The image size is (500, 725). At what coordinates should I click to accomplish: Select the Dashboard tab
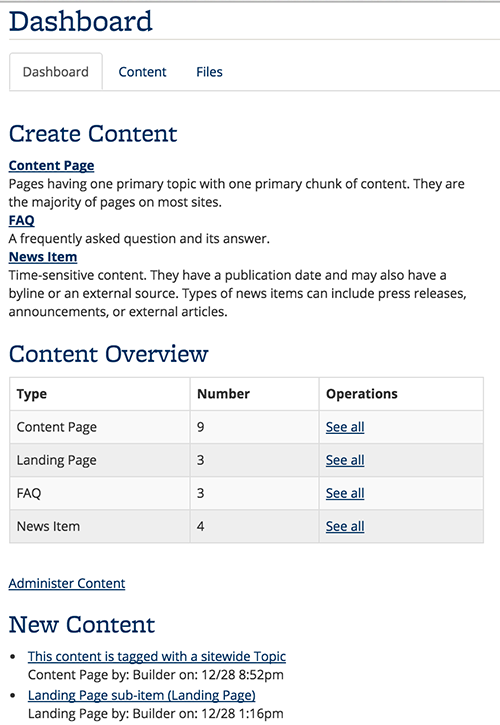coord(56,72)
